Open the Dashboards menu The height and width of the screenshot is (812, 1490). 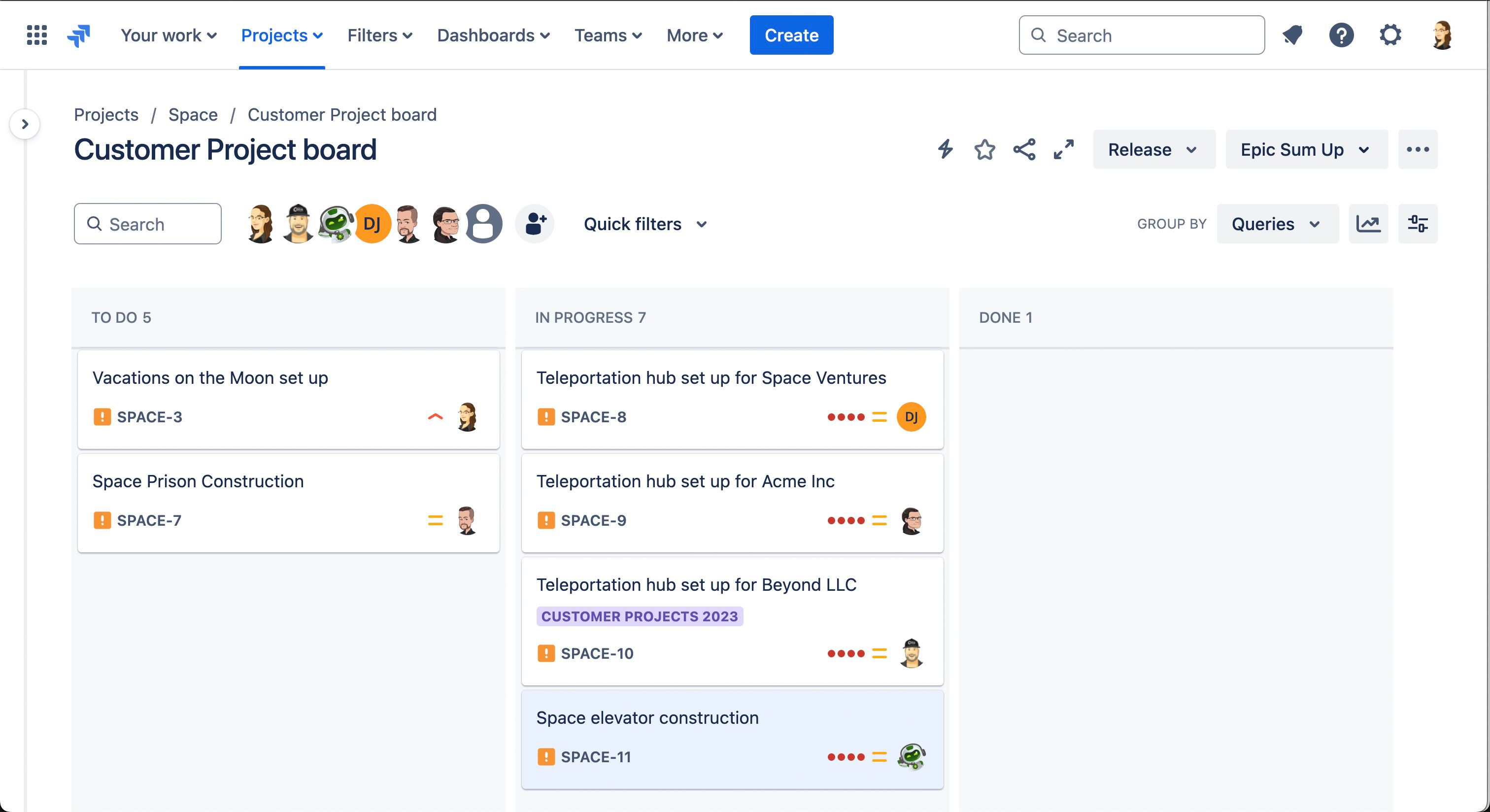click(493, 35)
